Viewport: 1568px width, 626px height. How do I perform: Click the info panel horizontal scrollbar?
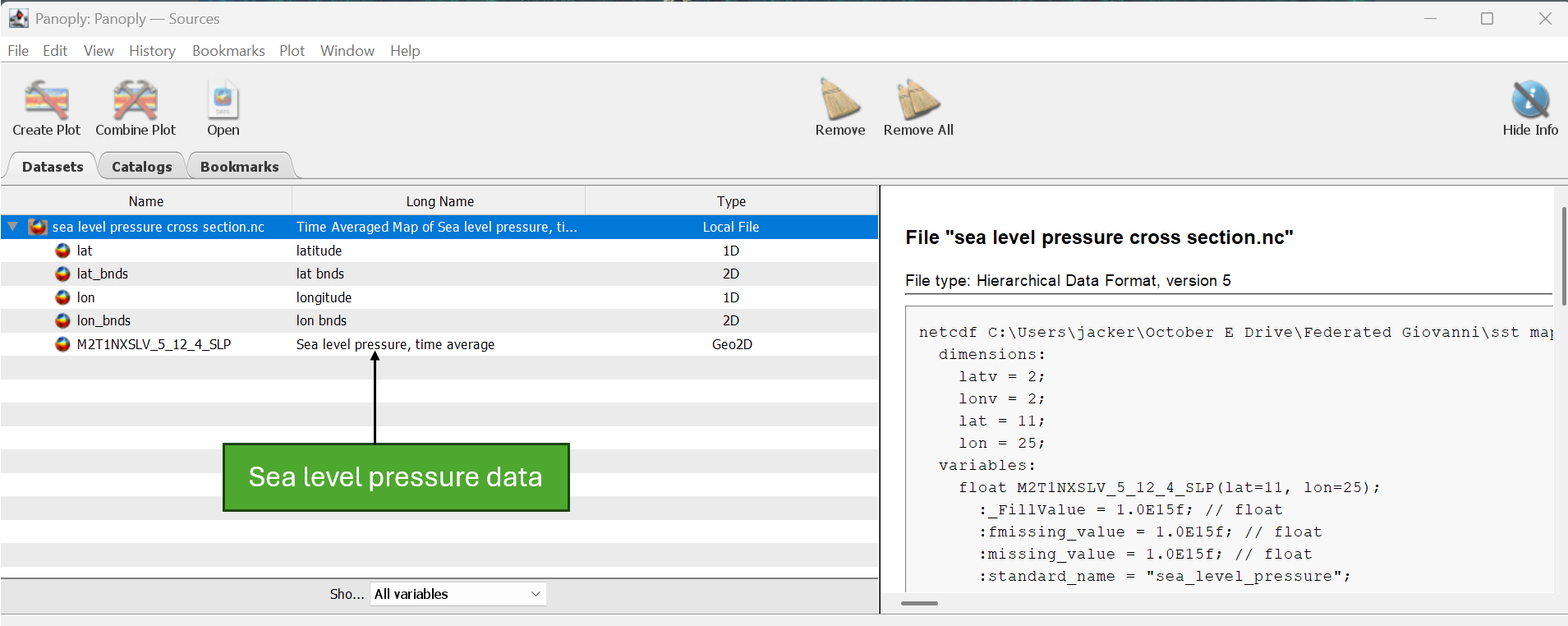point(919,603)
